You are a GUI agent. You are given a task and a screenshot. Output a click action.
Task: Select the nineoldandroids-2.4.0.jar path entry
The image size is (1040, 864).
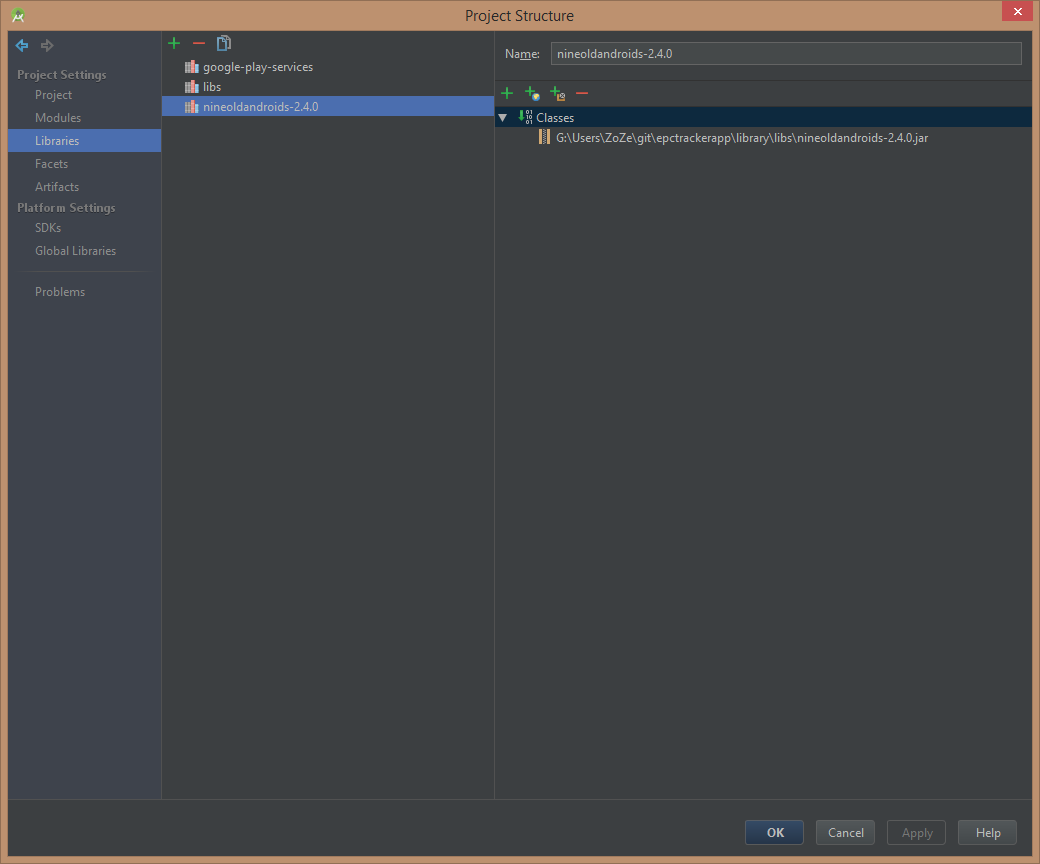pos(741,138)
